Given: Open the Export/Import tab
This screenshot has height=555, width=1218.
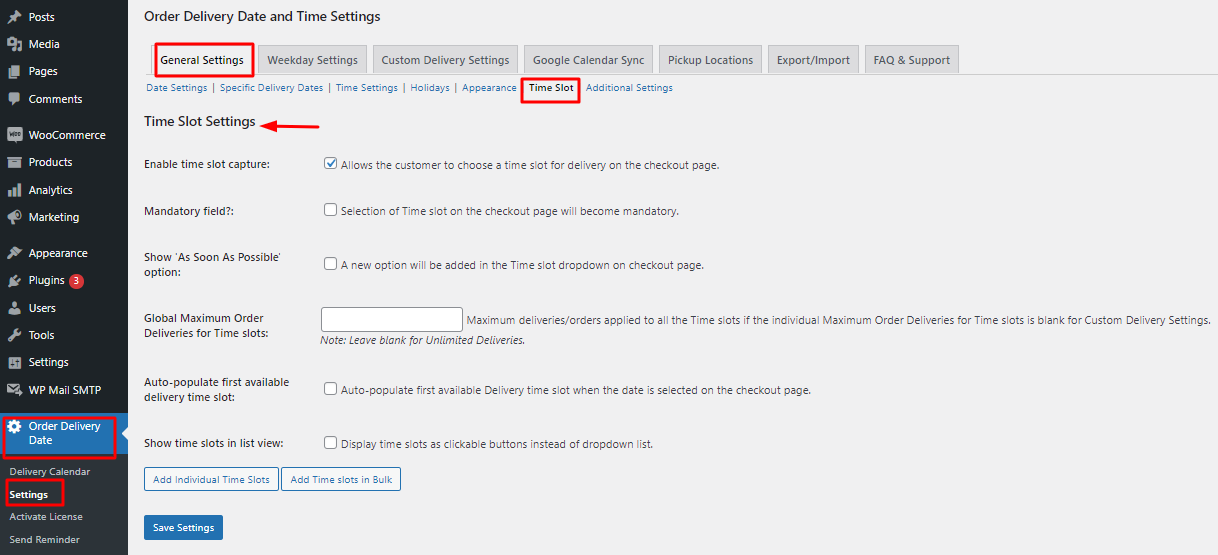Looking at the screenshot, I should pos(813,60).
